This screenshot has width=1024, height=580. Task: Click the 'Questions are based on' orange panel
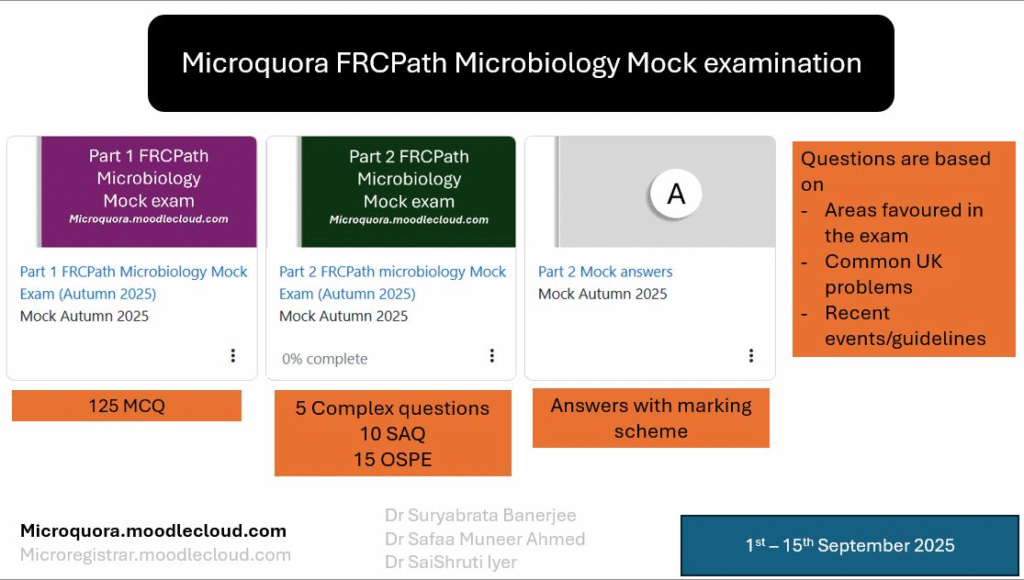[903, 248]
